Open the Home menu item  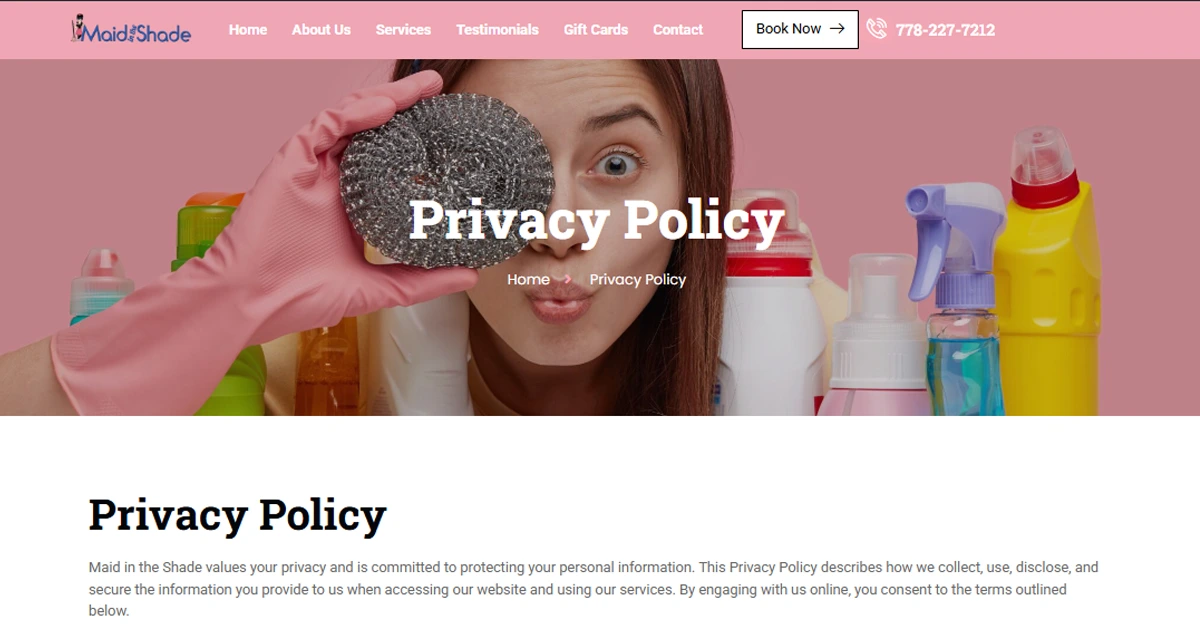point(248,30)
